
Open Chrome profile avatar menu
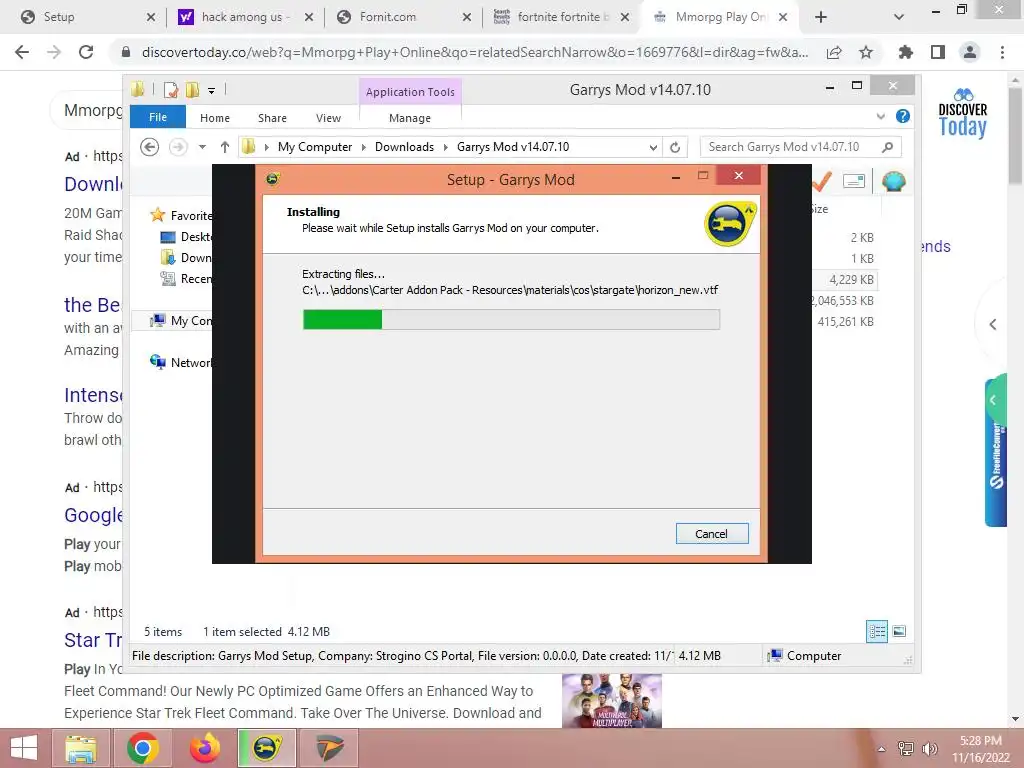(x=970, y=52)
